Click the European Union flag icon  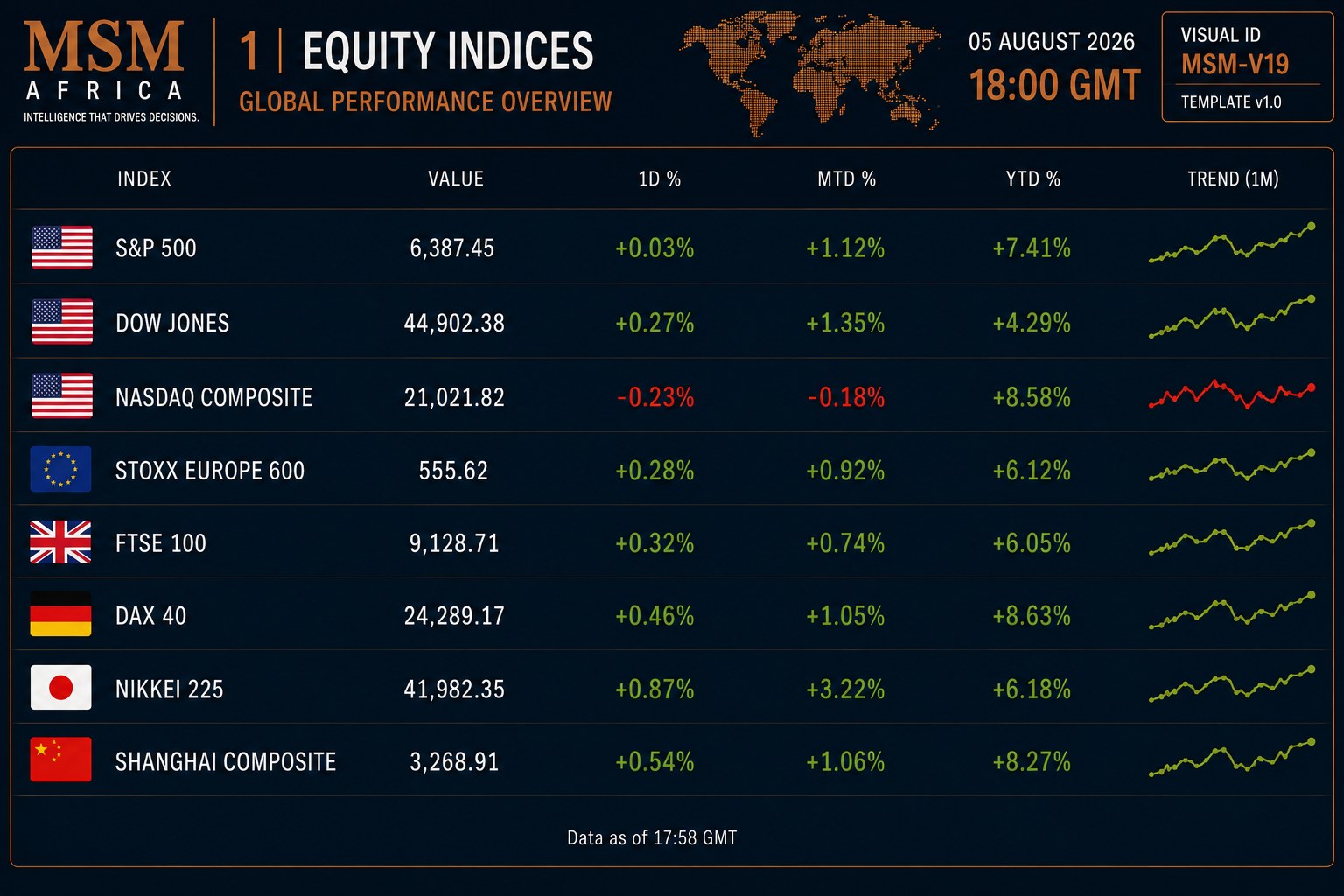(x=61, y=469)
